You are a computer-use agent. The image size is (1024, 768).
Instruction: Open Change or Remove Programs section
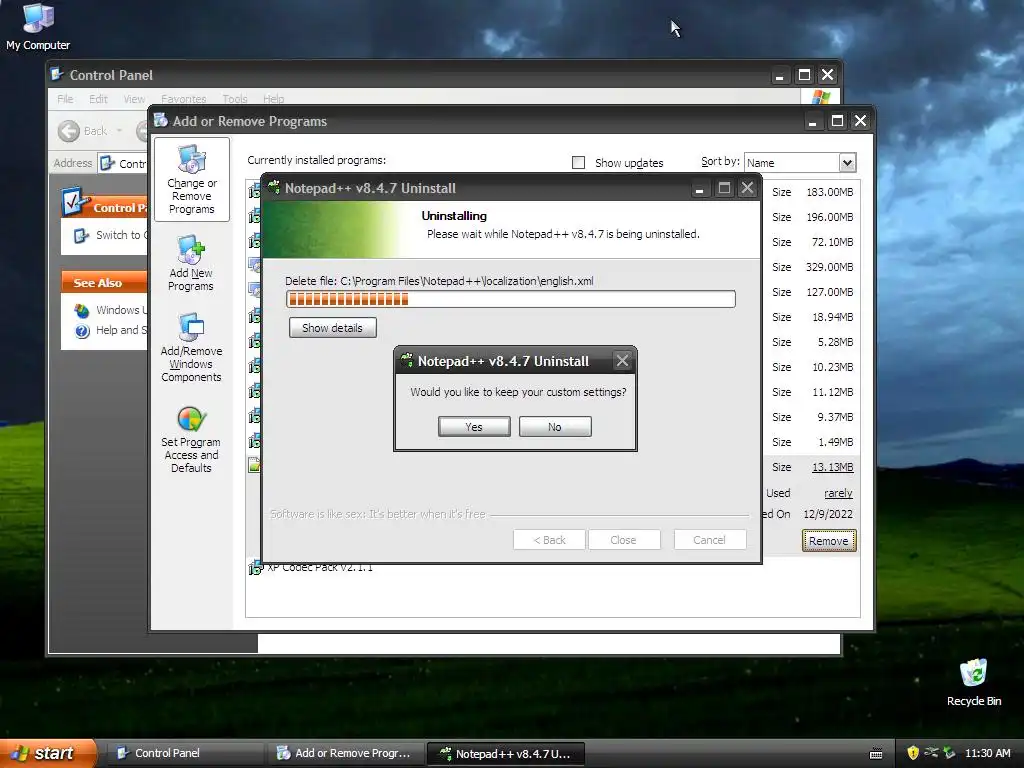pos(191,180)
